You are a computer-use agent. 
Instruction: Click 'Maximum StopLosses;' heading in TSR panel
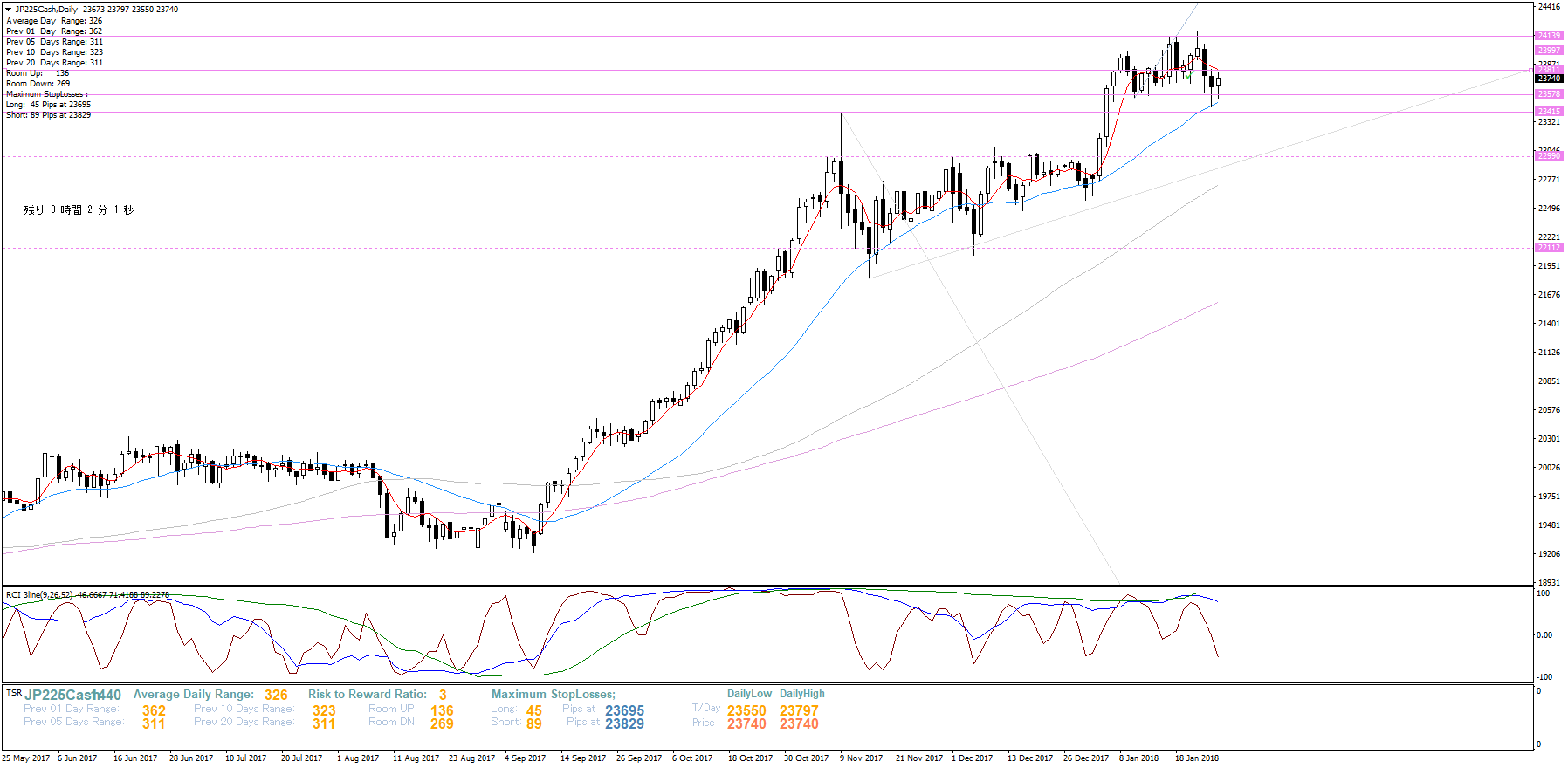tap(554, 695)
